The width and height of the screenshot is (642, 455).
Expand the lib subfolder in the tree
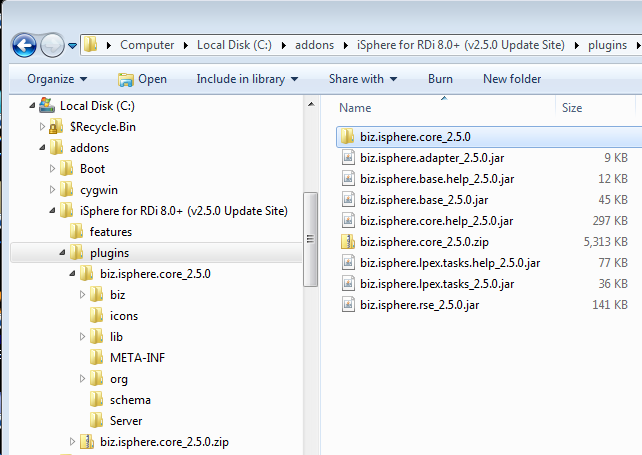[82, 336]
